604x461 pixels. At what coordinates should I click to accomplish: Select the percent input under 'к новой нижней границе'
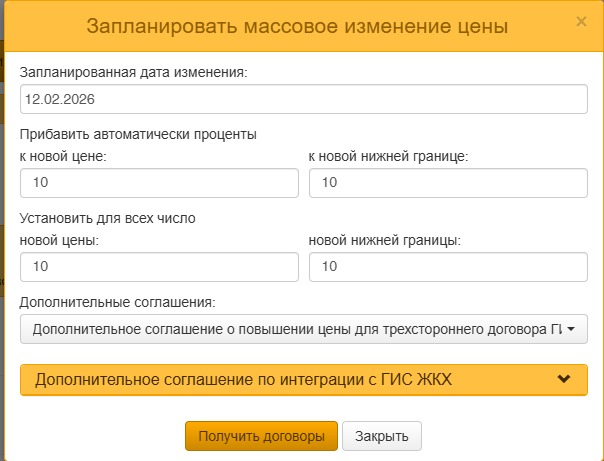449,183
